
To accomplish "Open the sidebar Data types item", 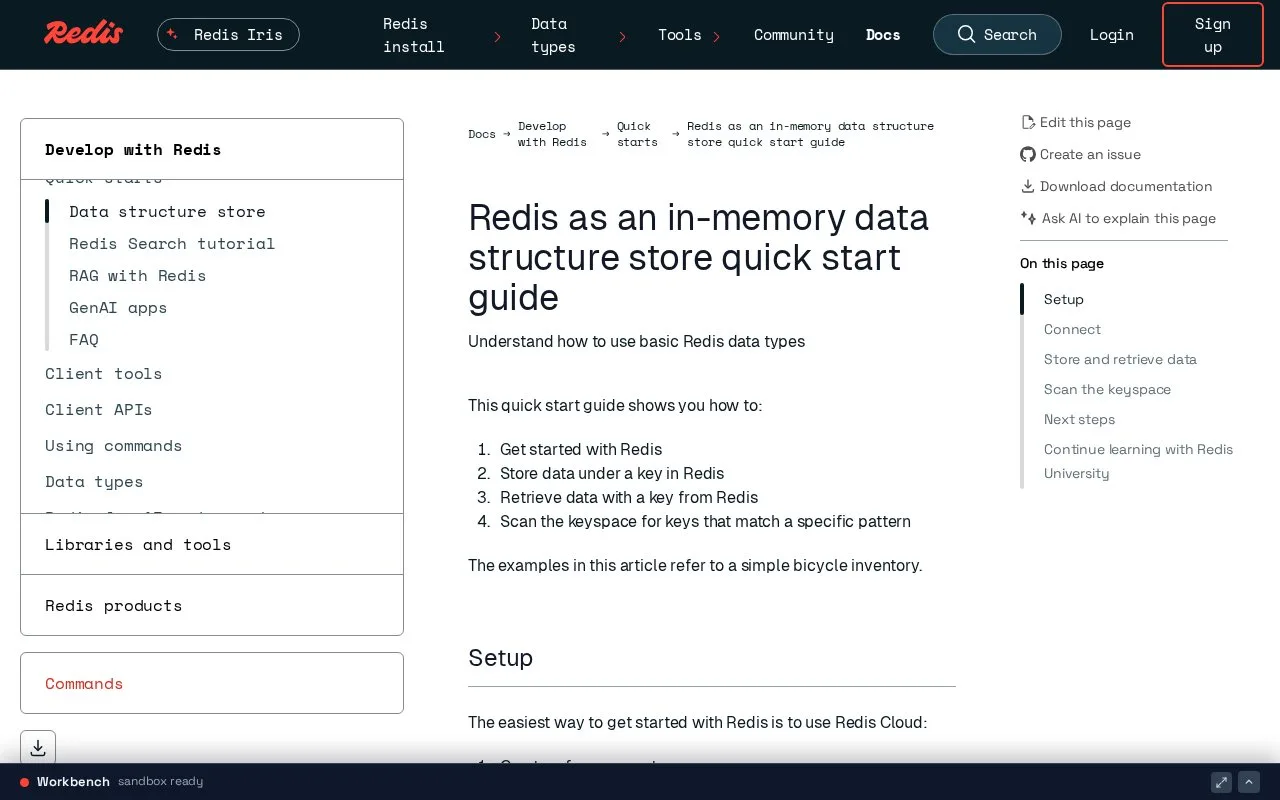I will click(94, 481).
